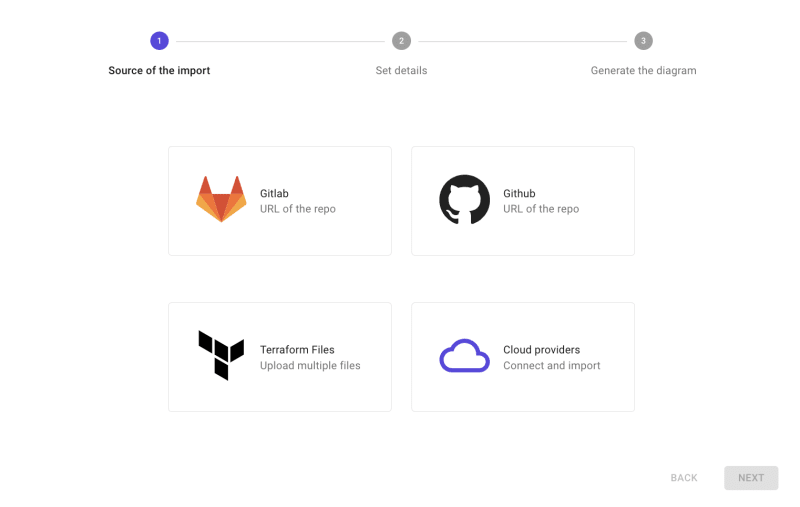Image resolution: width=800 pixels, height=507 pixels.
Task: Open the 'Generate the diagram' step label
Action: (643, 70)
